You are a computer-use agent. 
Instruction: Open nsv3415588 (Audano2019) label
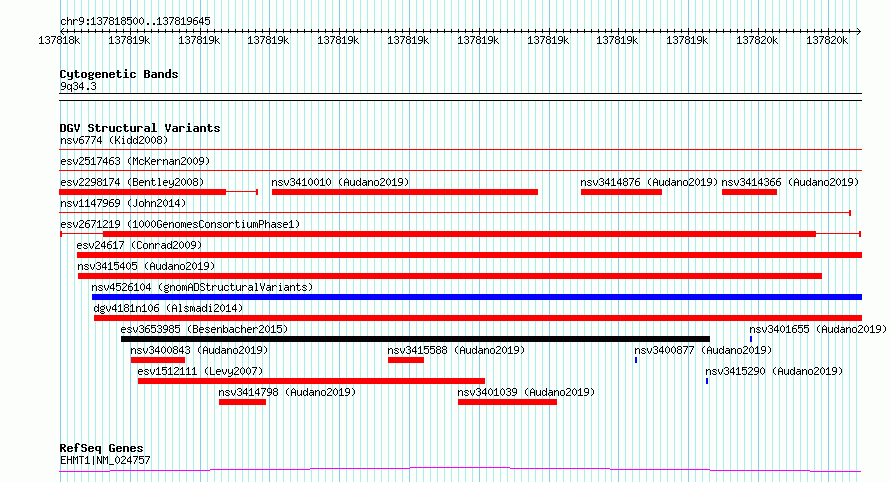click(456, 350)
